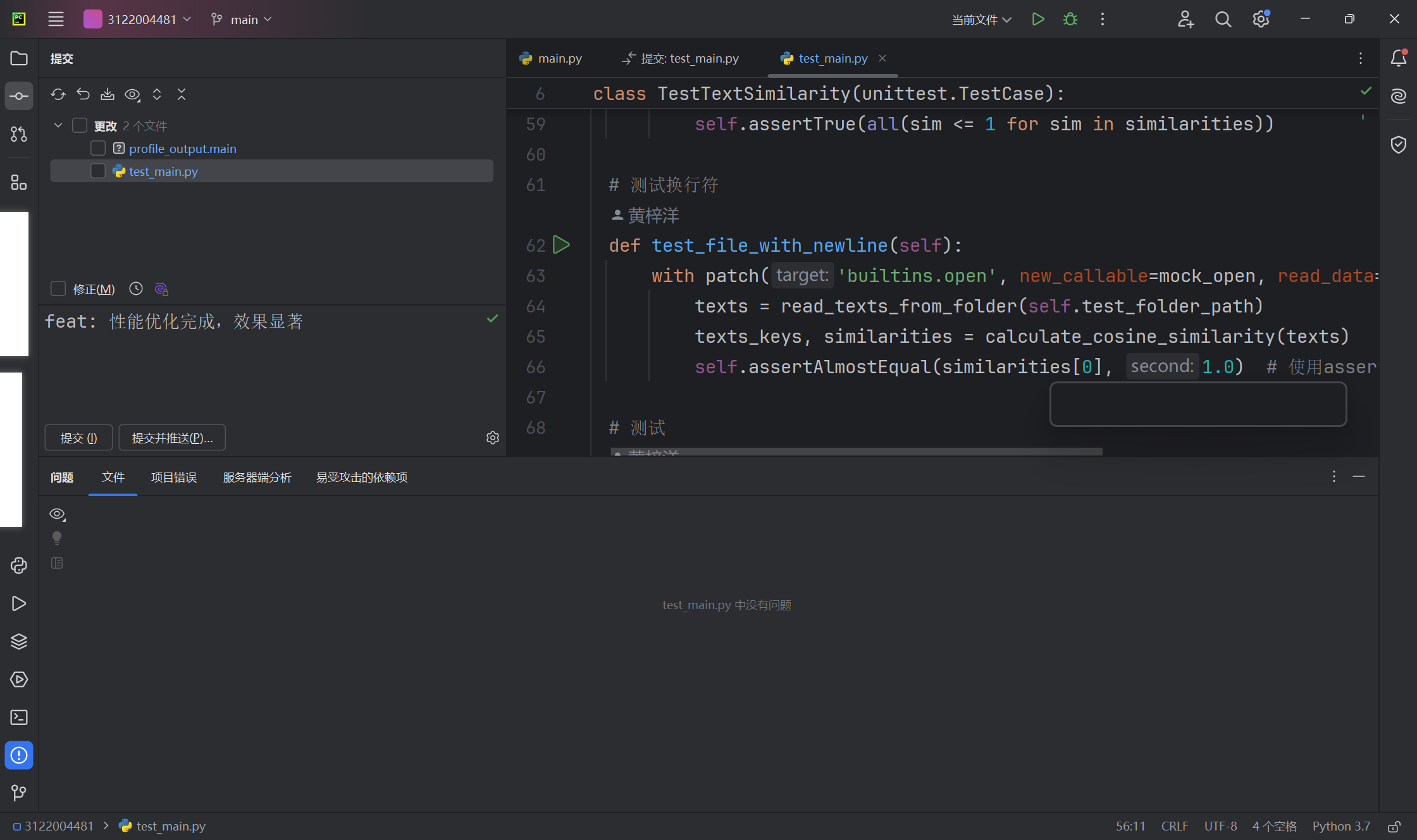The image size is (1417, 840).
Task: Open the main branch dropdown
Action: 242,19
